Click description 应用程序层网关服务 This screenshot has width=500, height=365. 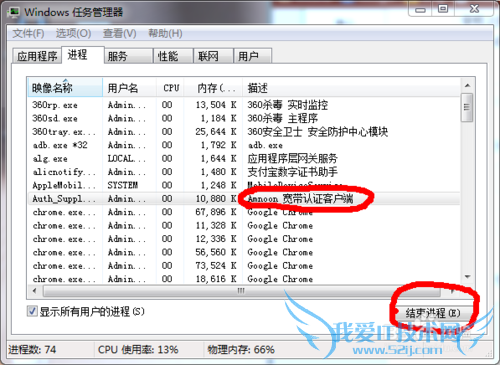(x=292, y=158)
